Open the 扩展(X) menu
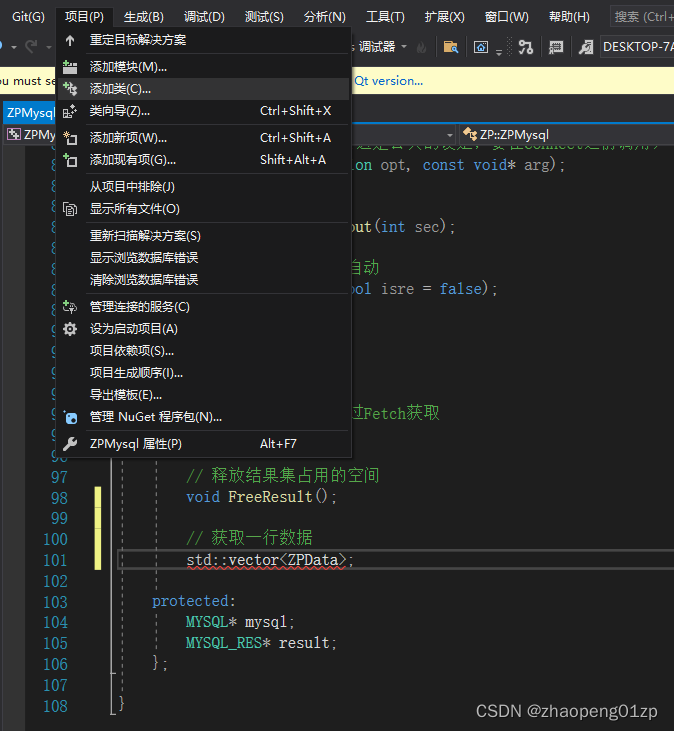This screenshot has width=674, height=731. click(444, 17)
